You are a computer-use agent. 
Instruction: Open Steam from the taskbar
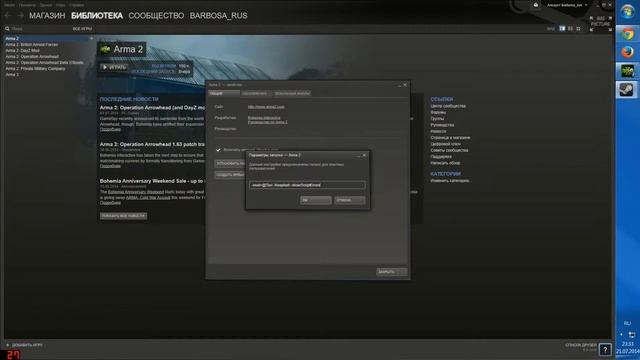(x=628, y=89)
